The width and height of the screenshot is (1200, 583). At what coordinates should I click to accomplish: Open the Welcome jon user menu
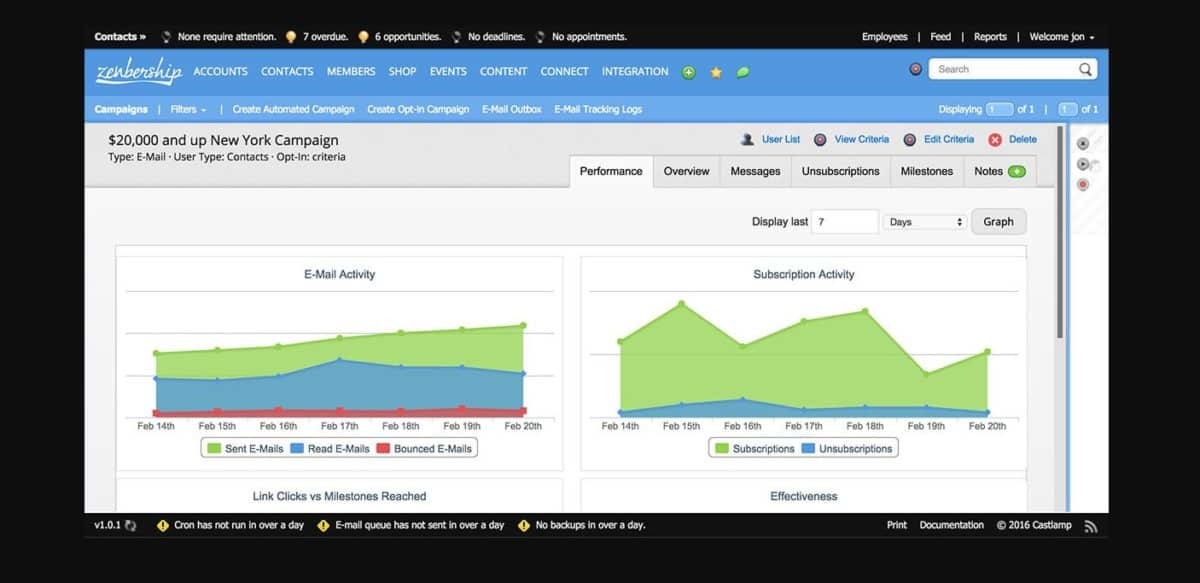[1062, 37]
